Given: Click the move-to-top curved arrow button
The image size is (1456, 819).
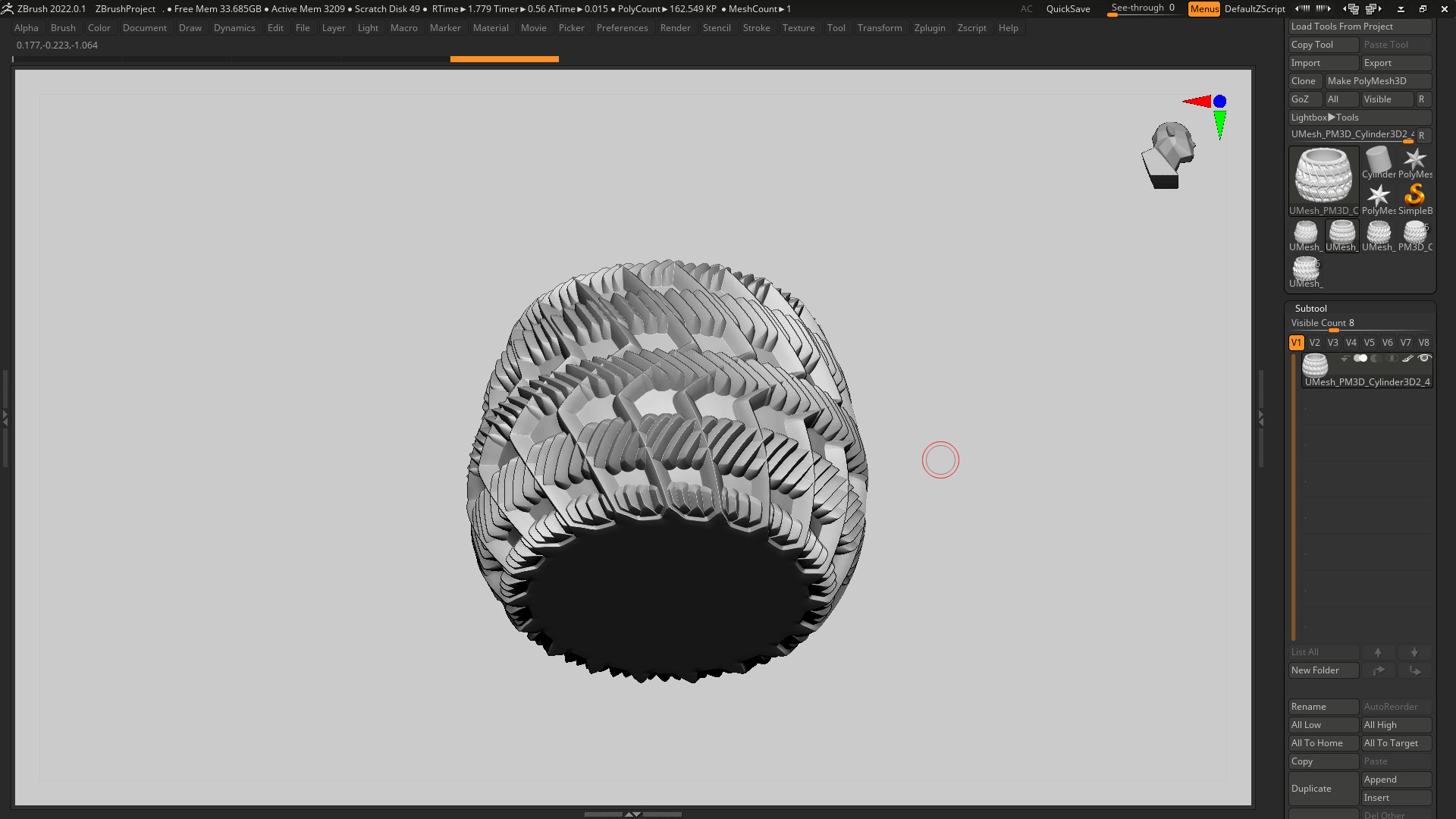Looking at the screenshot, I should pyautogui.click(x=1378, y=670).
